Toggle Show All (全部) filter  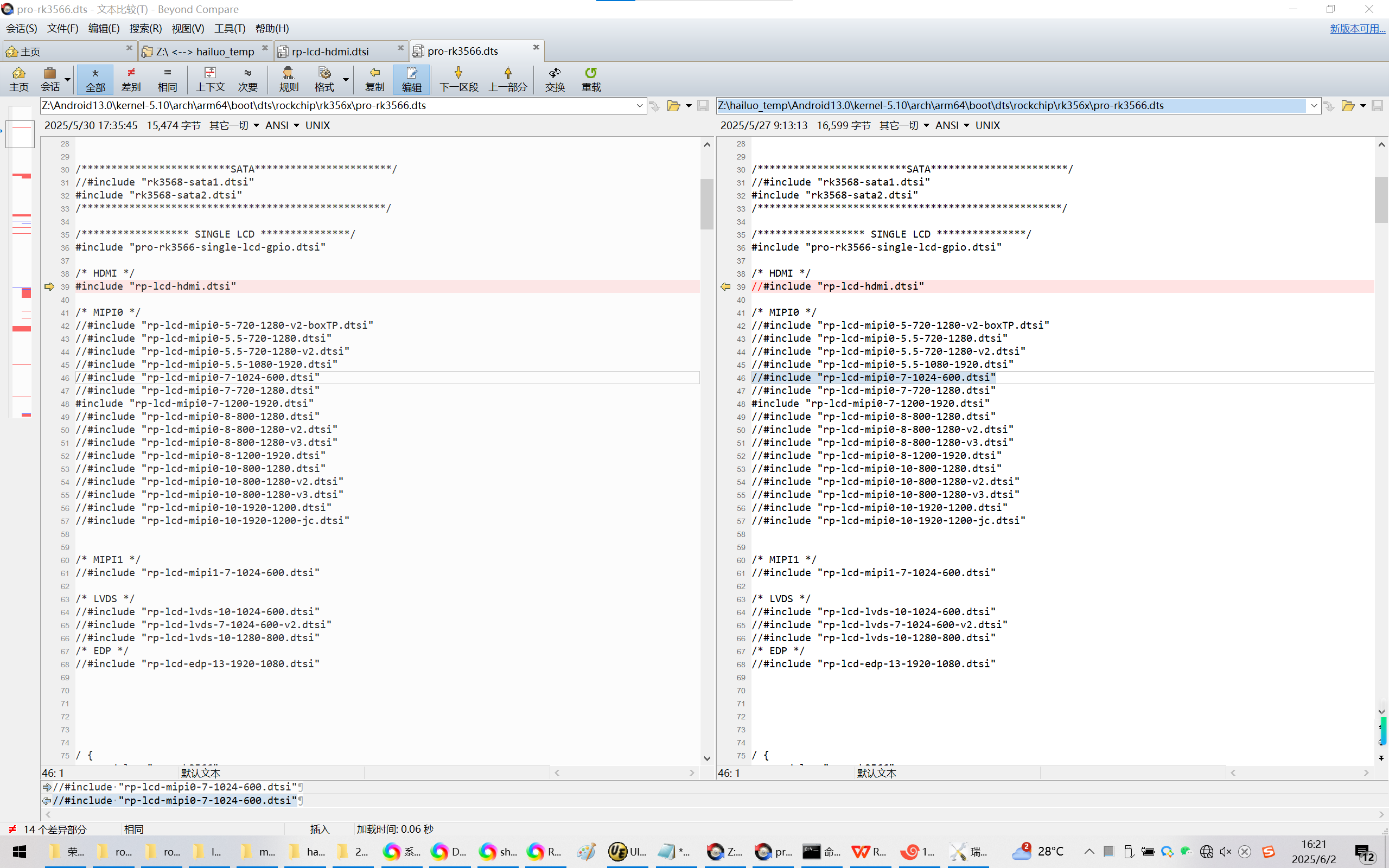pos(95,79)
